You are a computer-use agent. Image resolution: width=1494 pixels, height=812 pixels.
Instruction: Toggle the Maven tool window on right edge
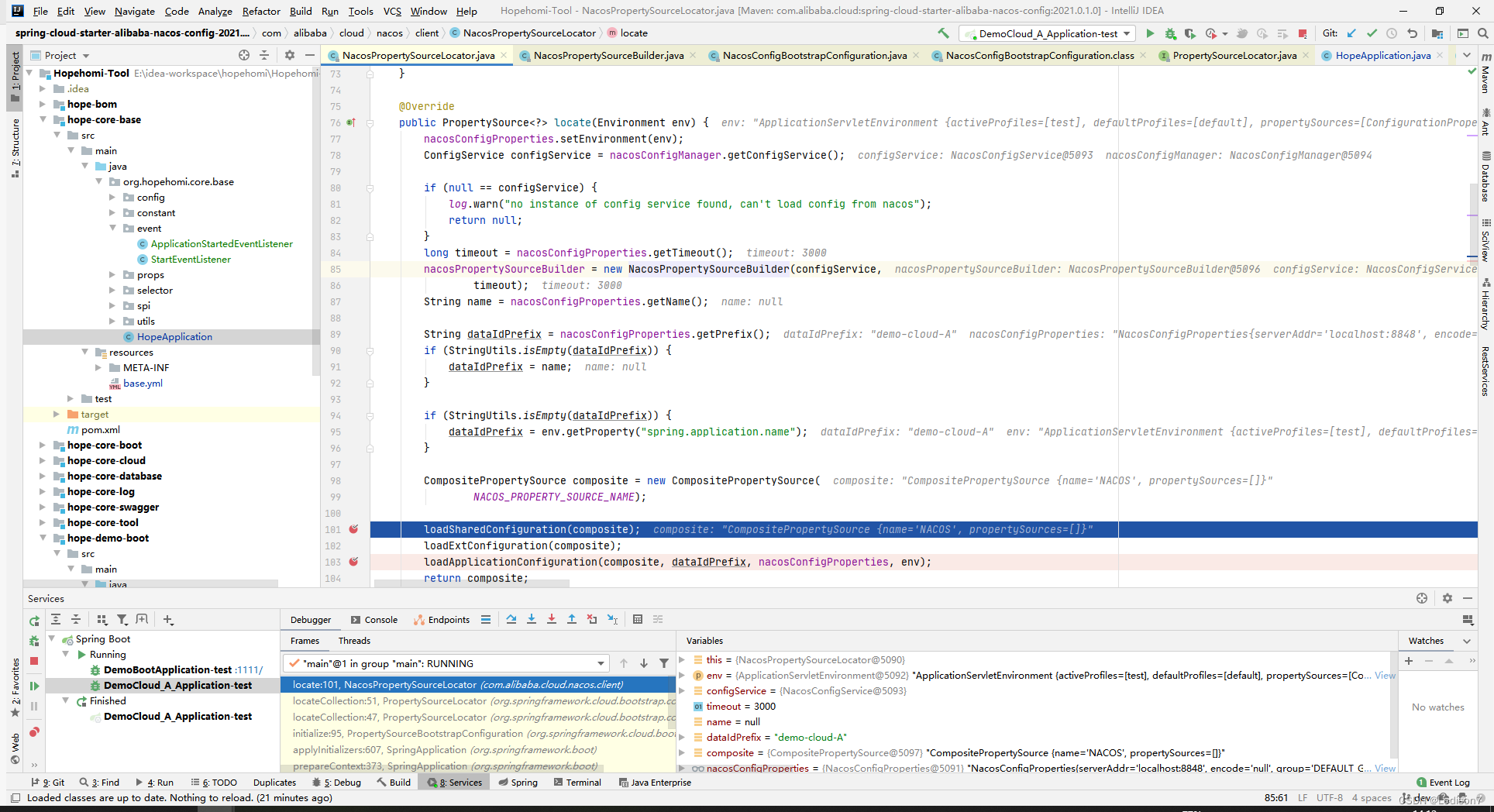(x=1485, y=72)
